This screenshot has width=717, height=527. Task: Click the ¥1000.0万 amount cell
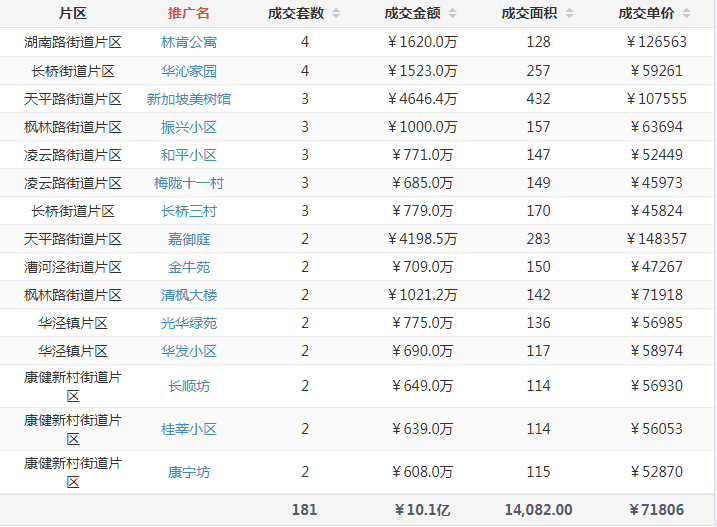click(x=422, y=127)
